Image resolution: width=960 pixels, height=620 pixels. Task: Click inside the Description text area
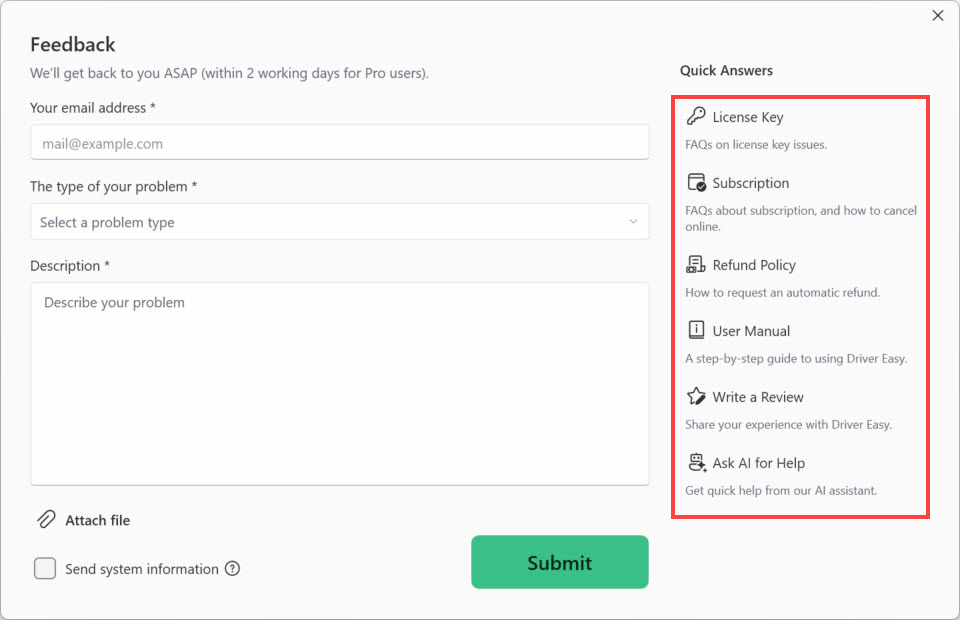coord(339,384)
